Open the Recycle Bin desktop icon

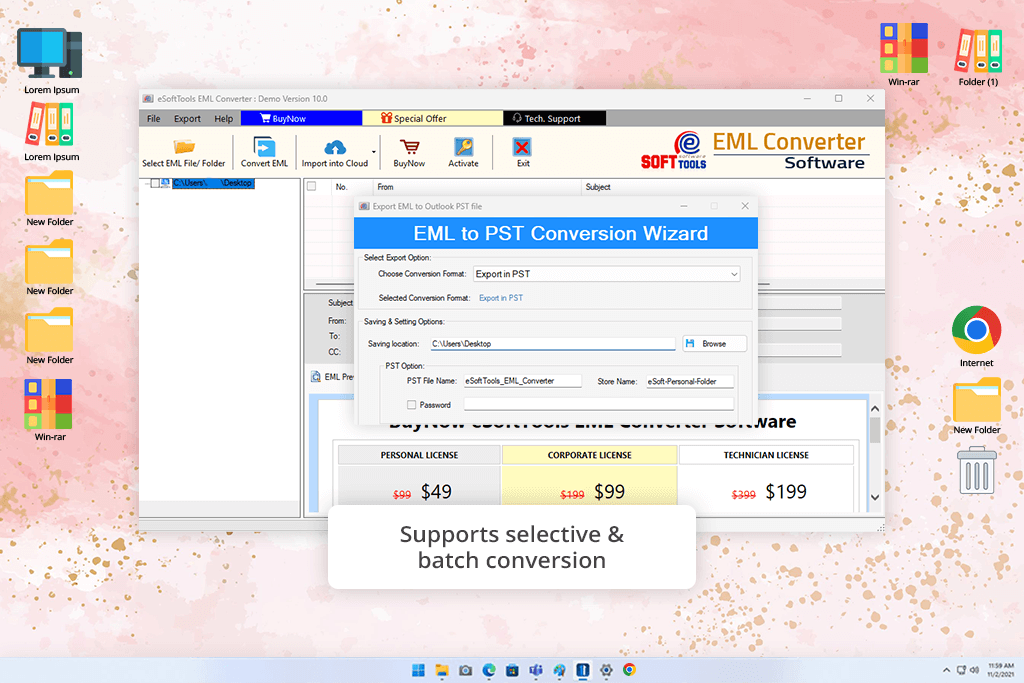(977, 471)
